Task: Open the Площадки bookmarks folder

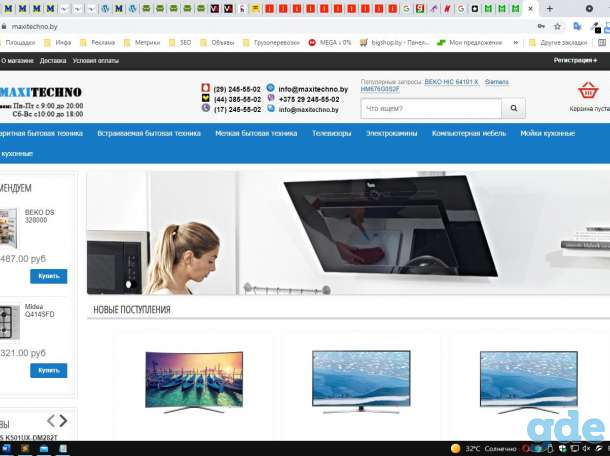Action: click(x=18, y=42)
